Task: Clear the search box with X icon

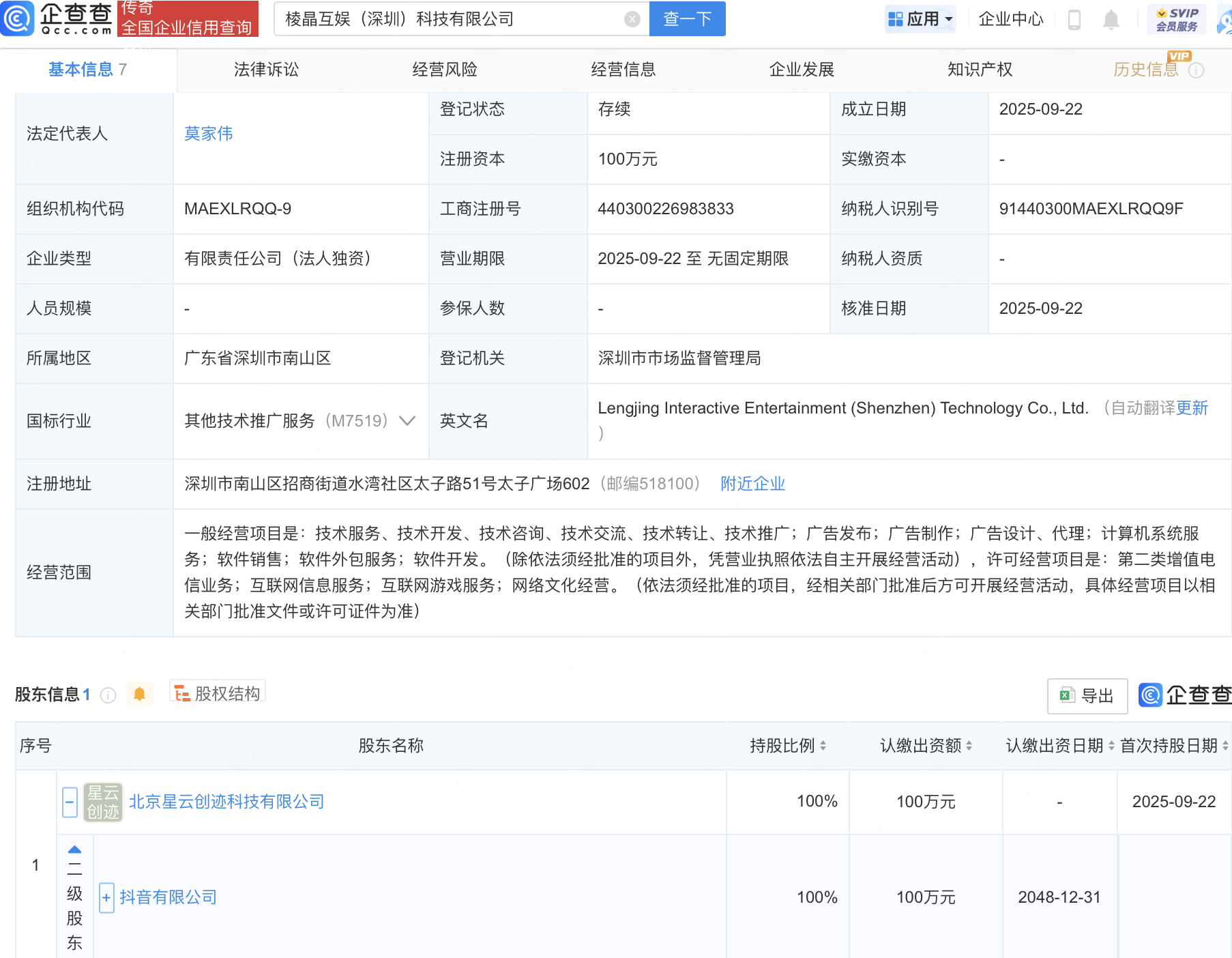Action: click(x=632, y=19)
